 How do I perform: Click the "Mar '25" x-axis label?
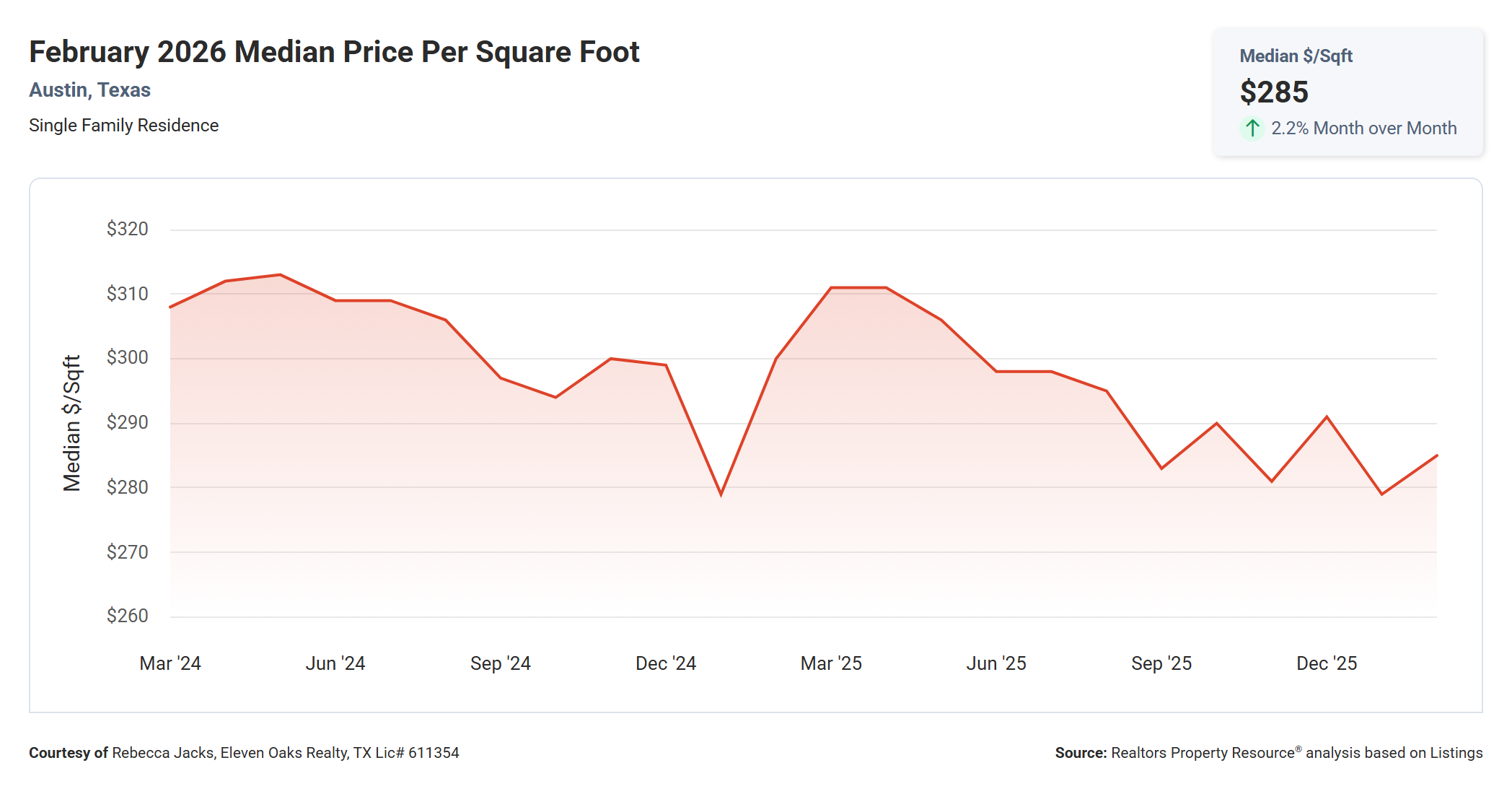tap(831, 663)
